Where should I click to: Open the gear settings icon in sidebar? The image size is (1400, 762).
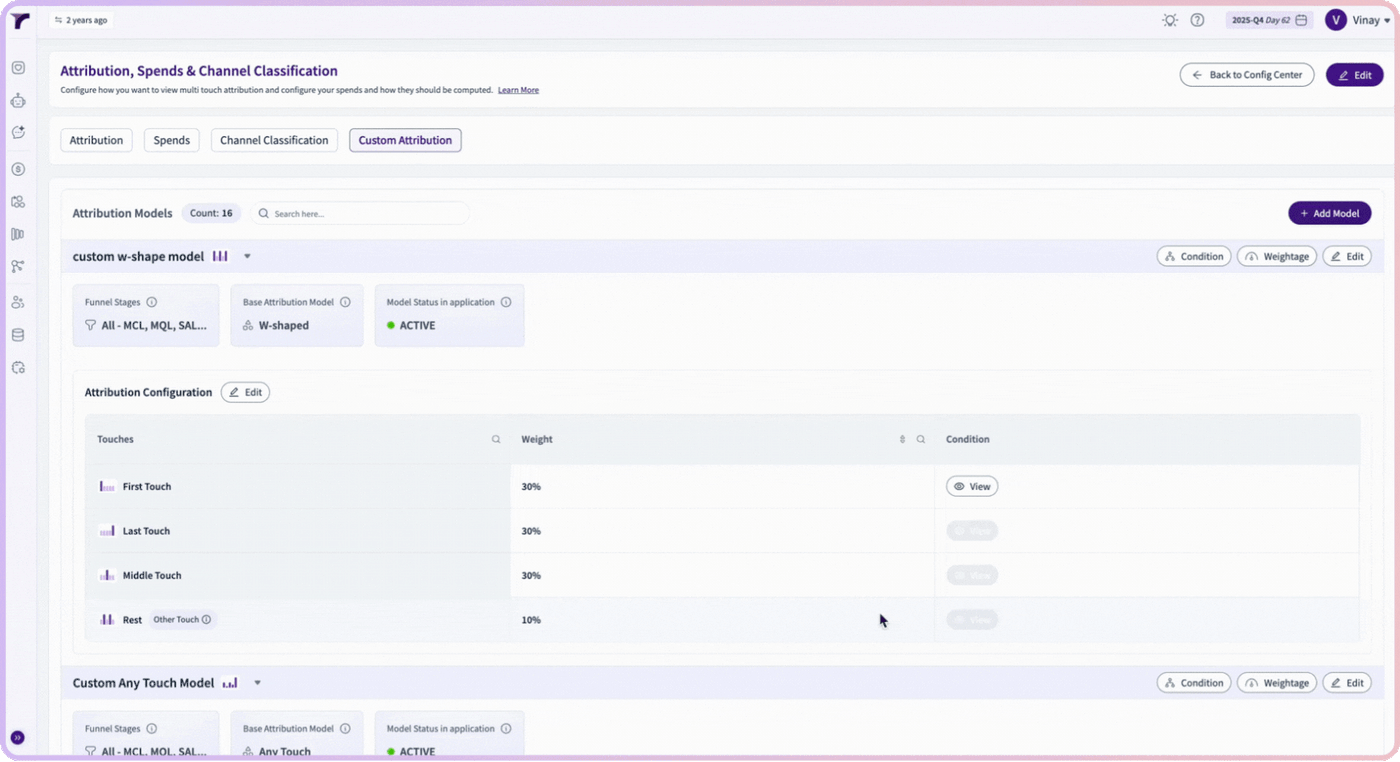tap(18, 368)
